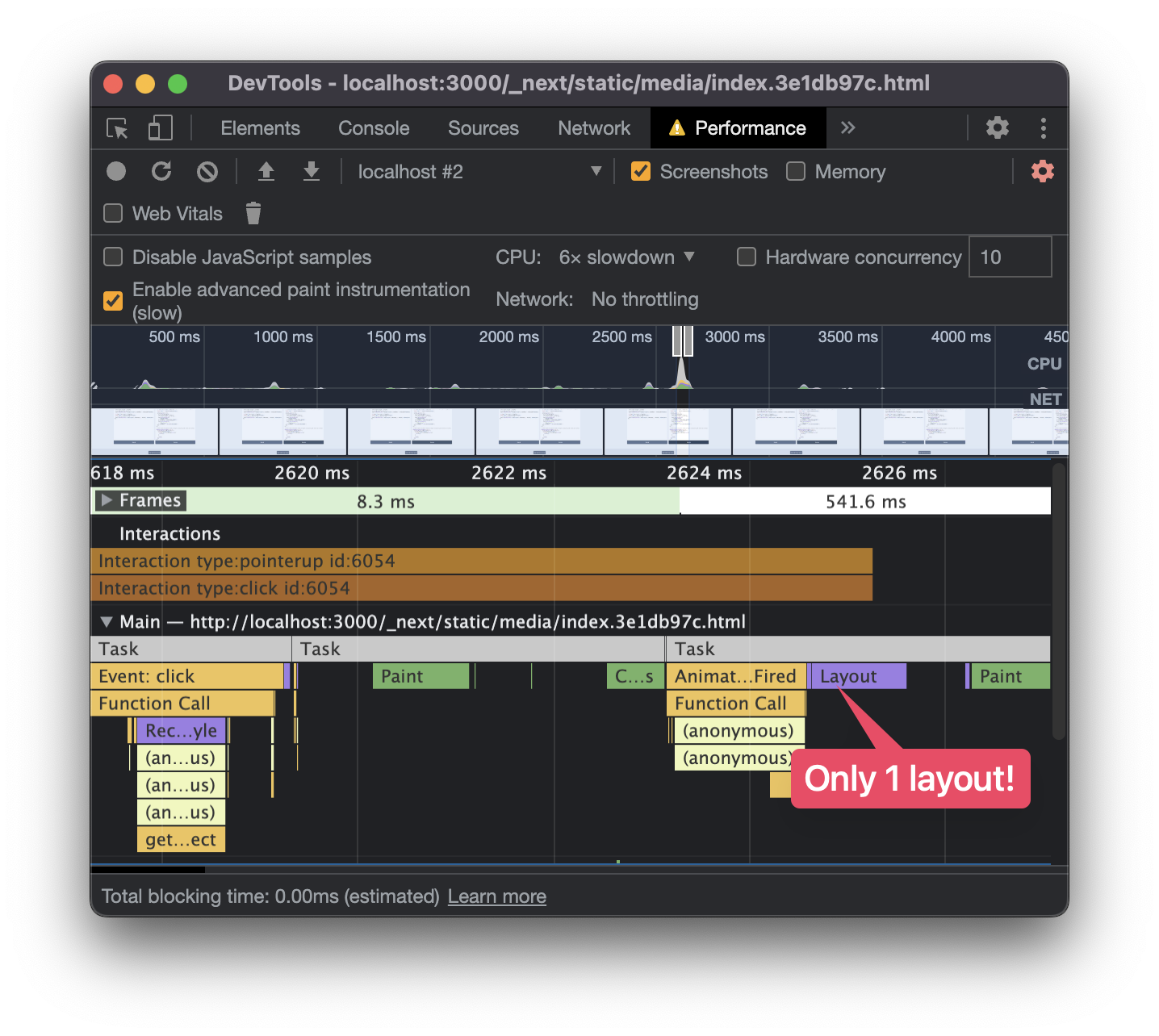Screen dimensions: 1159x1036
Task: Switch to the Elements tab
Action: (260, 128)
